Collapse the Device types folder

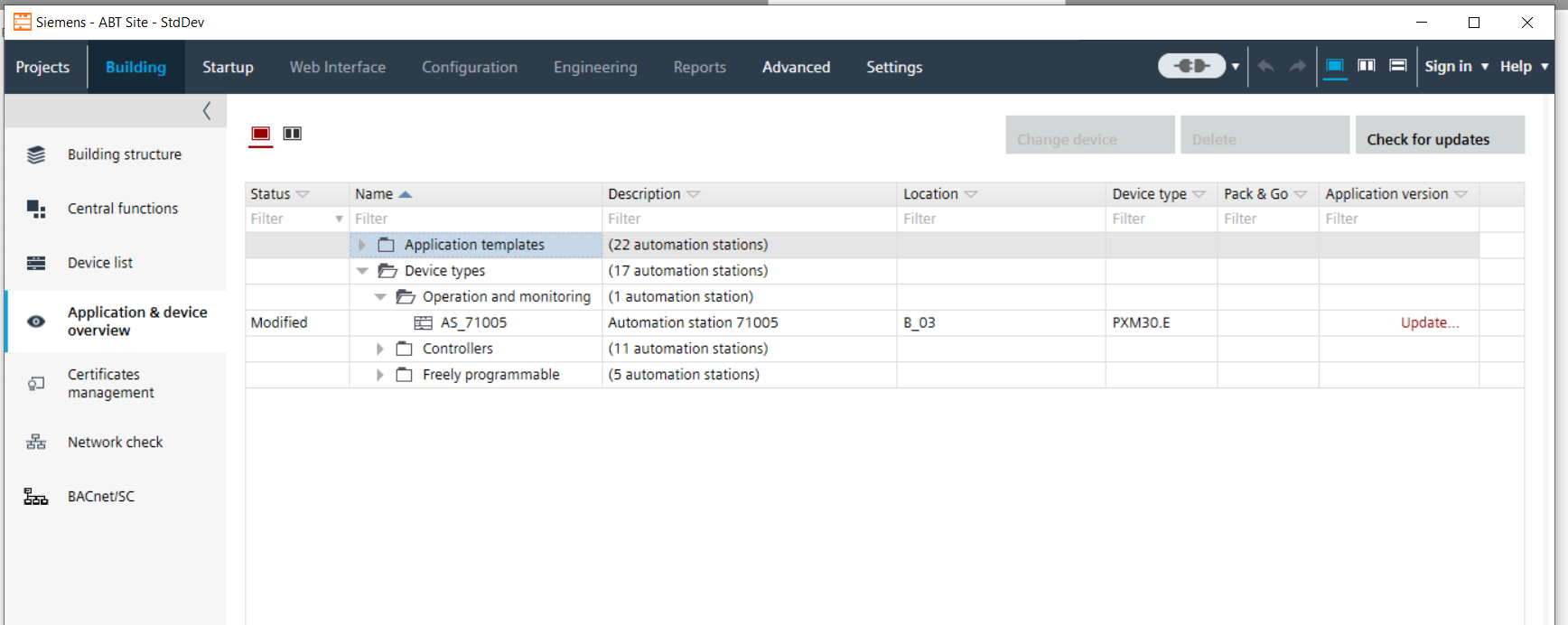pos(362,271)
